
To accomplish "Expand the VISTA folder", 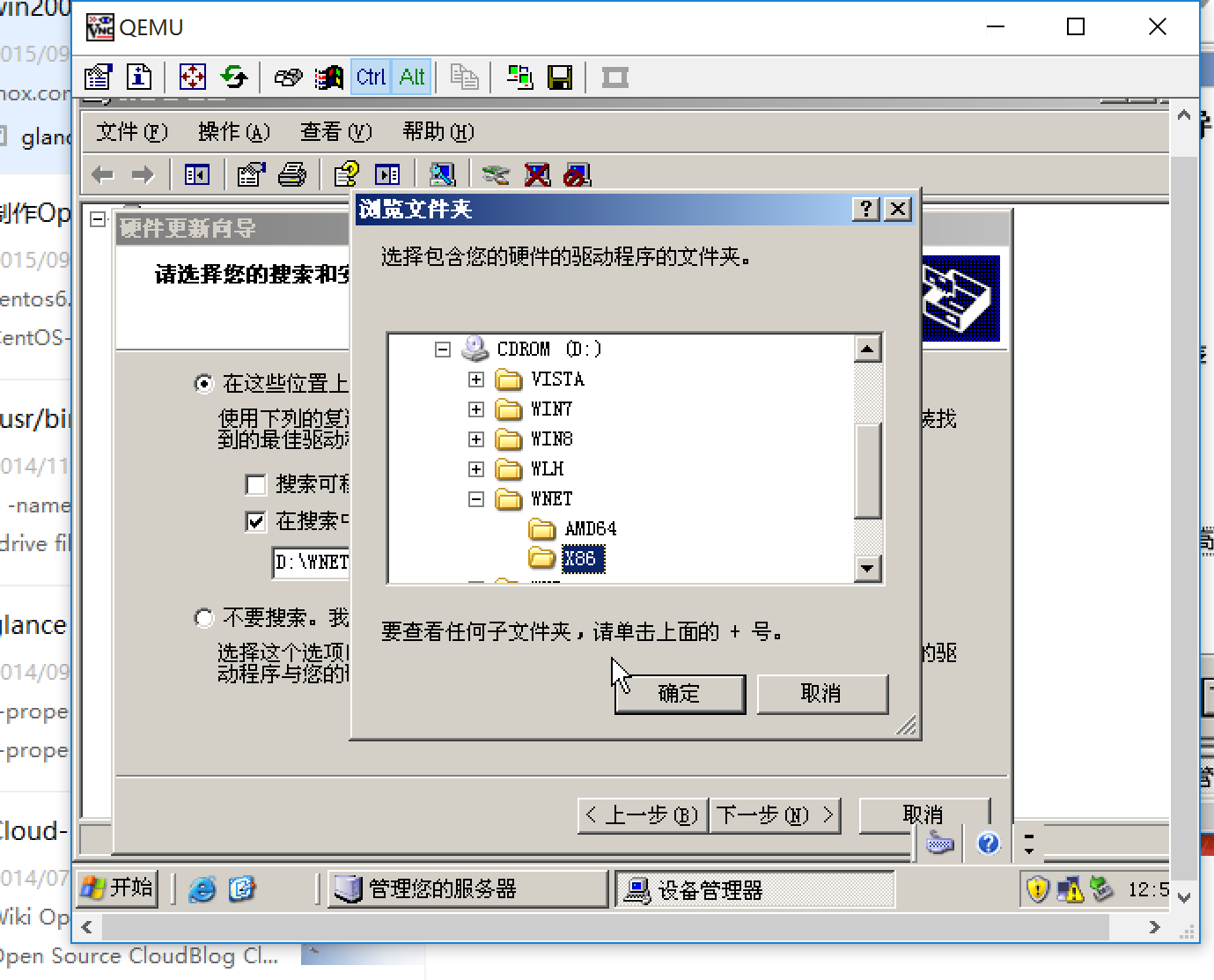I will (x=476, y=379).
